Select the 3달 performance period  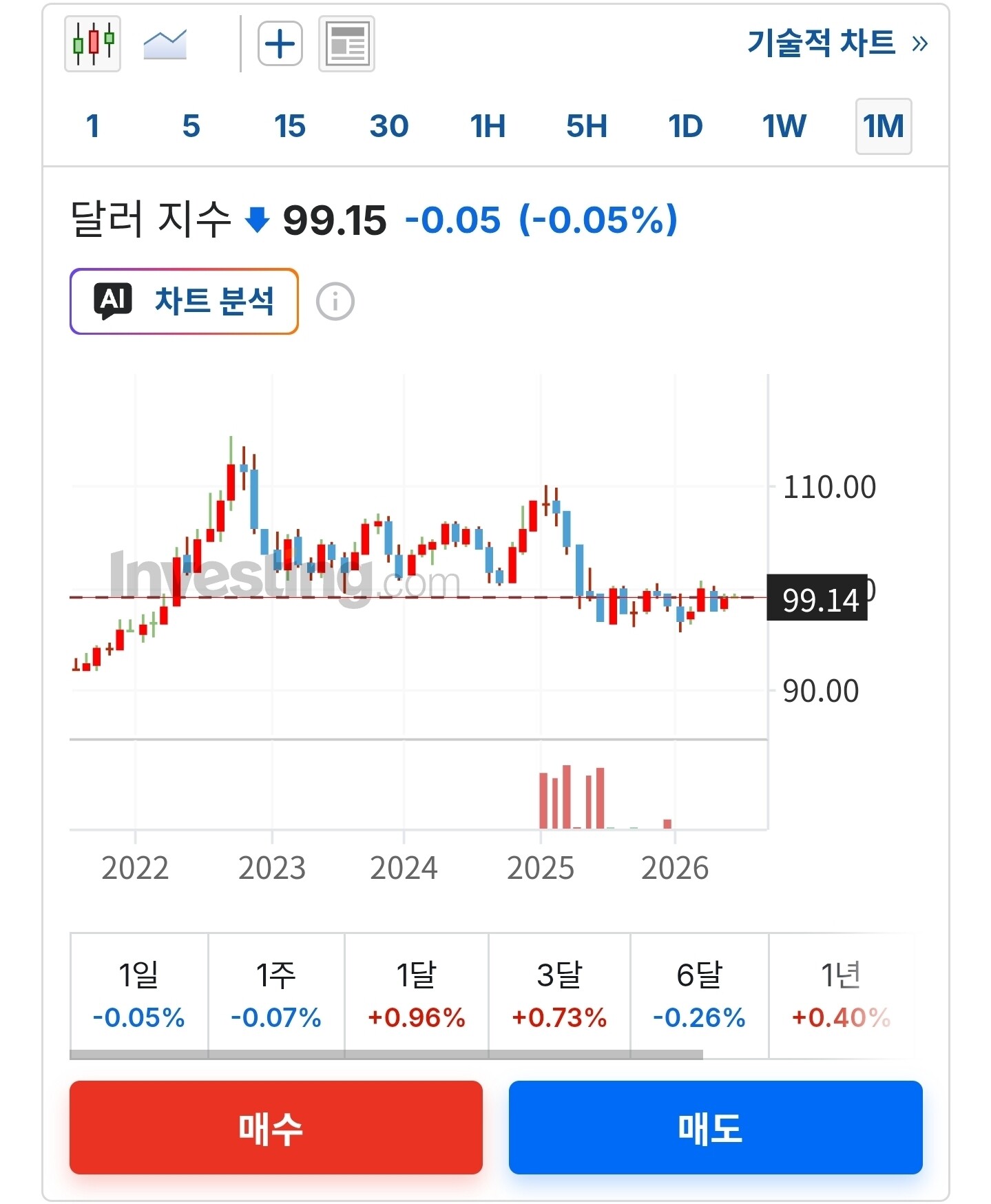[x=559, y=993]
